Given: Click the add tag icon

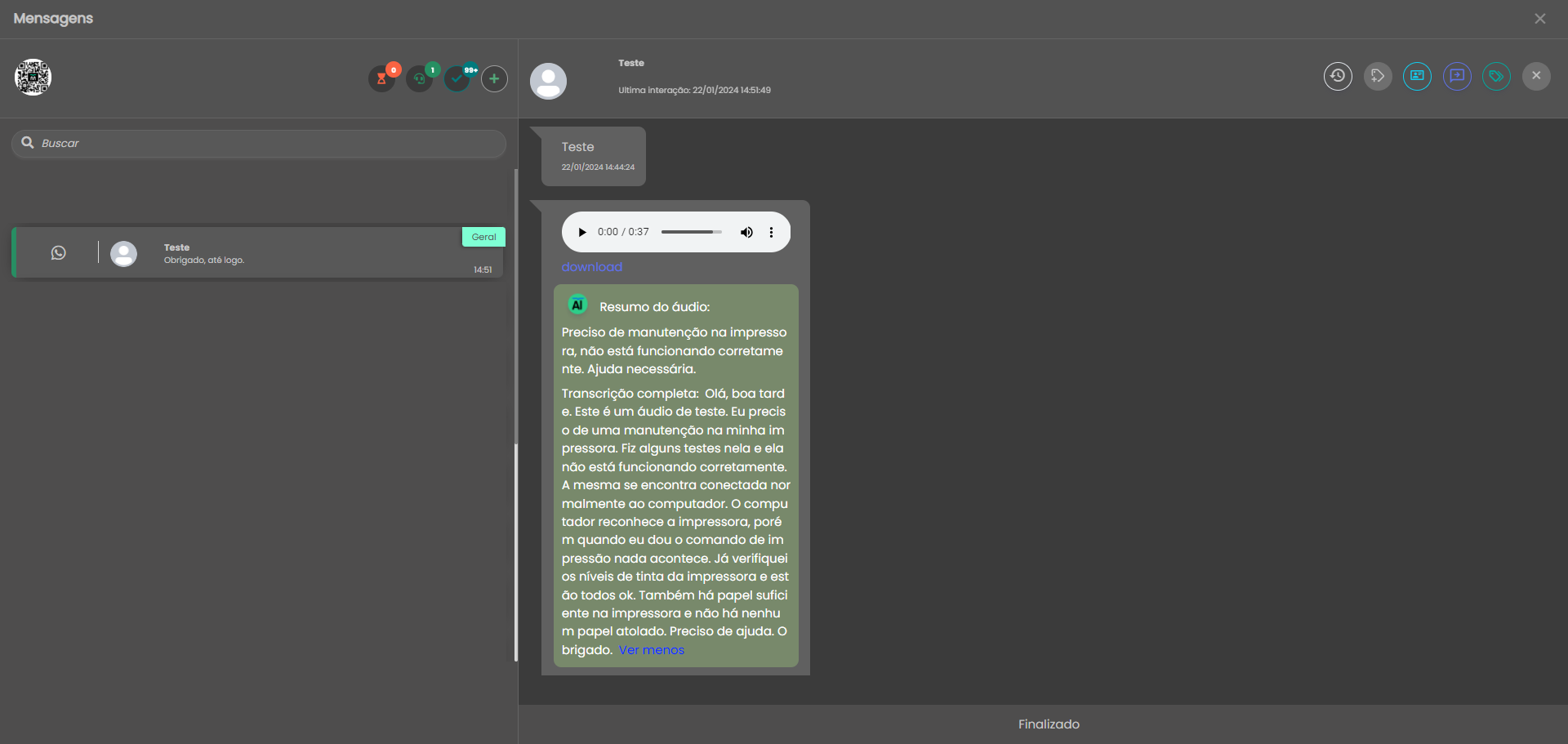Looking at the screenshot, I should [x=1378, y=76].
